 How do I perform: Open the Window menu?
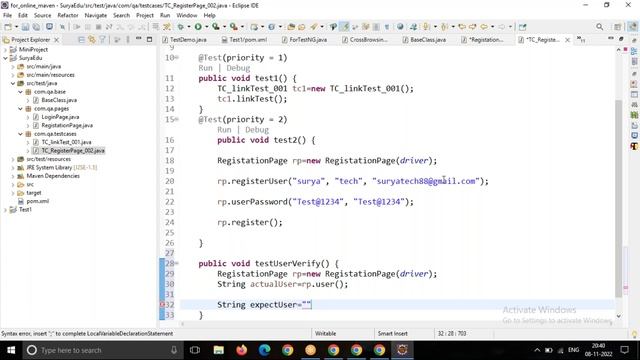187,15
